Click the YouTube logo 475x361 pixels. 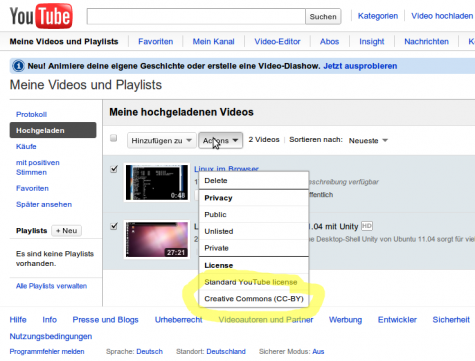(41, 16)
